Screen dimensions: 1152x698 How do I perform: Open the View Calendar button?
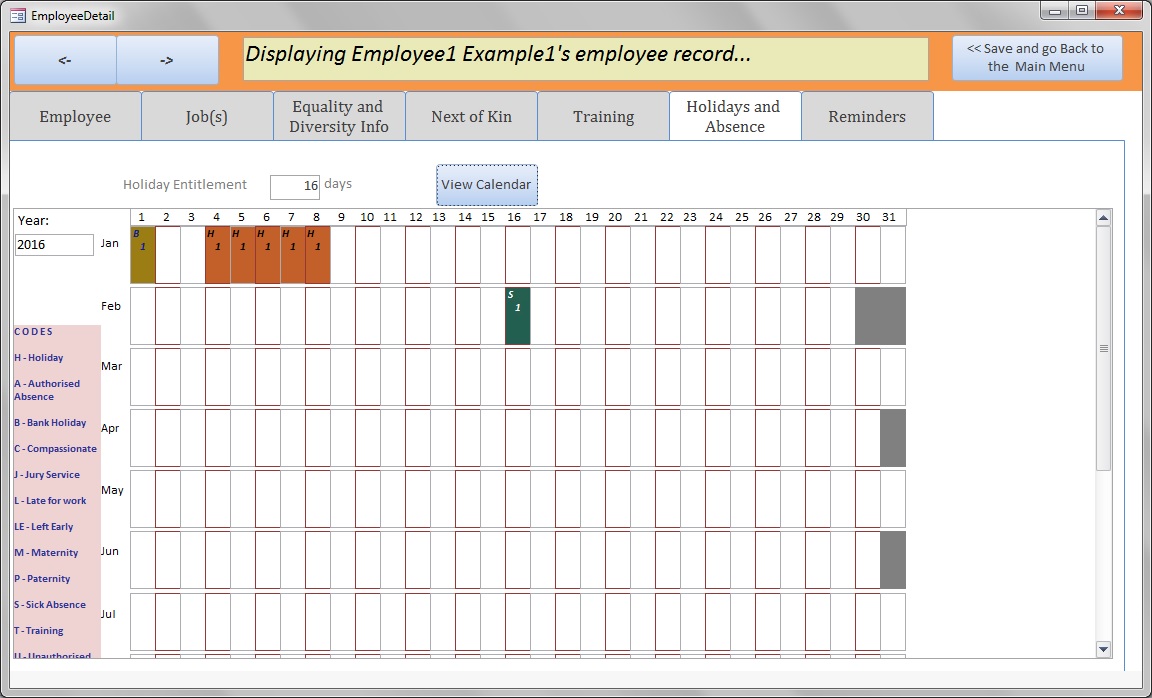[486, 185]
